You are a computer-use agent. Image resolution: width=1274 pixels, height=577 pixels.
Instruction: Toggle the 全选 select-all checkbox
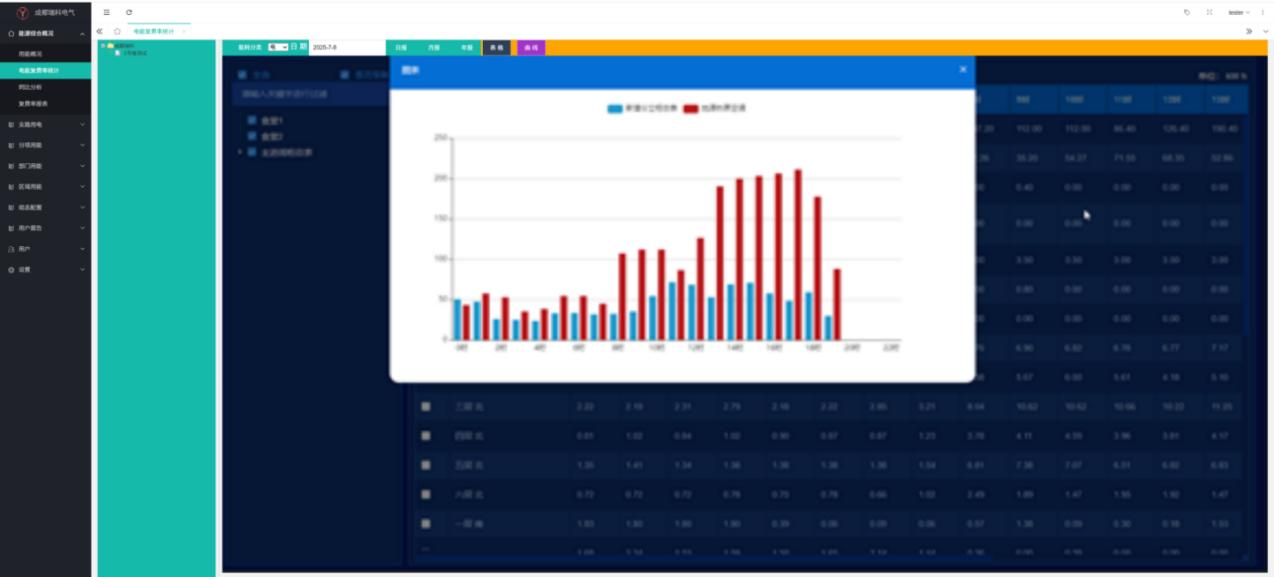coord(243,75)
